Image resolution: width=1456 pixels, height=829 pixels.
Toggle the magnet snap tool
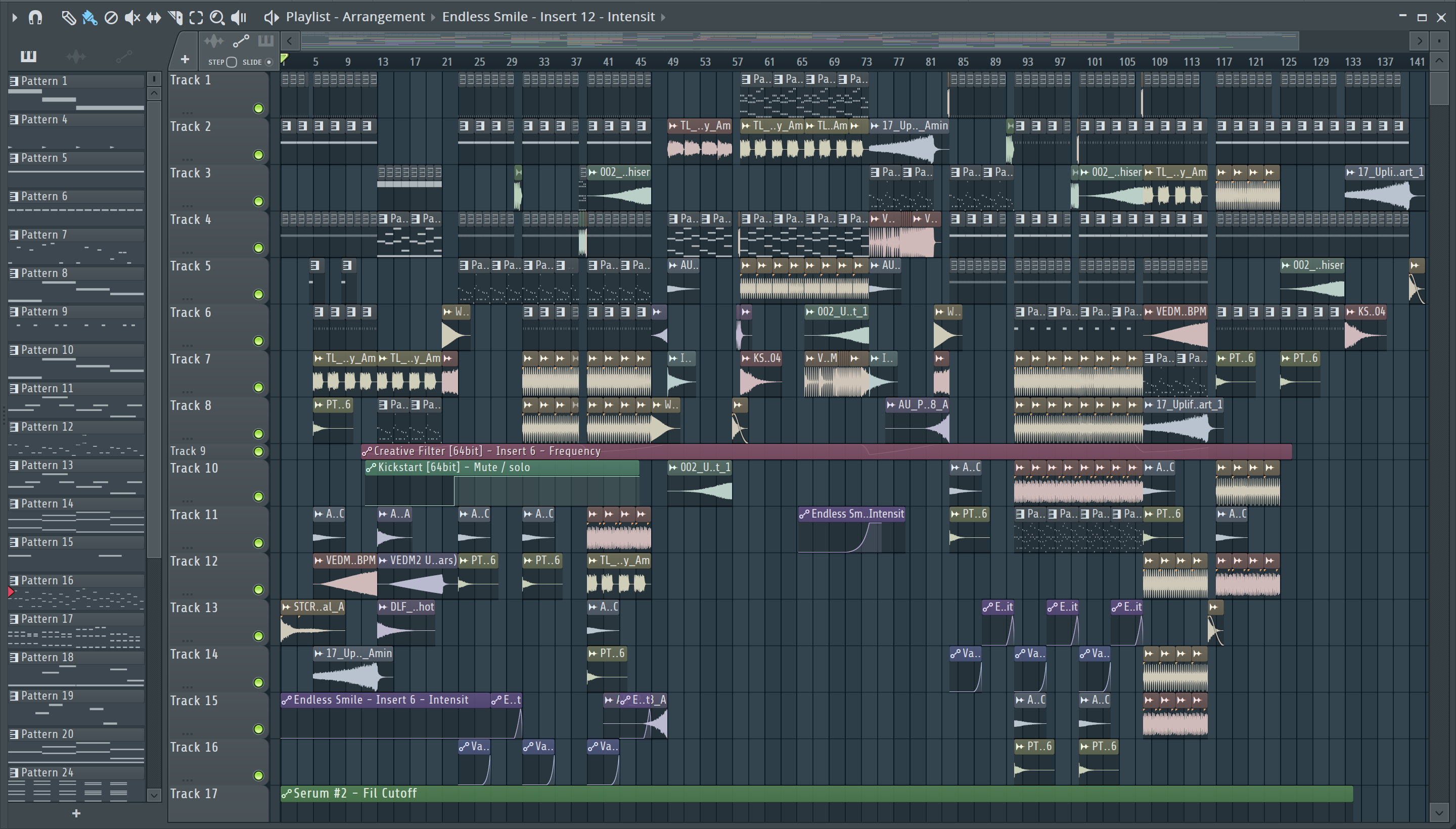[x=35, y=18]
